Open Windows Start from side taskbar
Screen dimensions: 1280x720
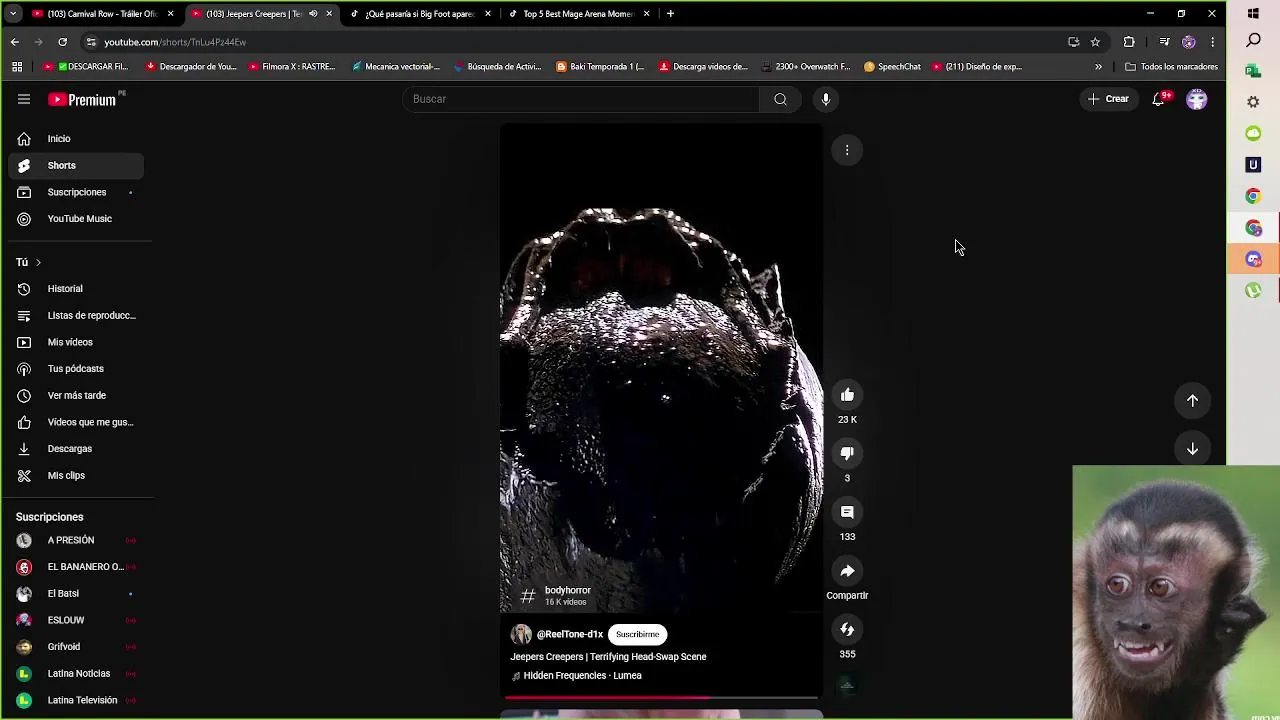point(1253,14)
